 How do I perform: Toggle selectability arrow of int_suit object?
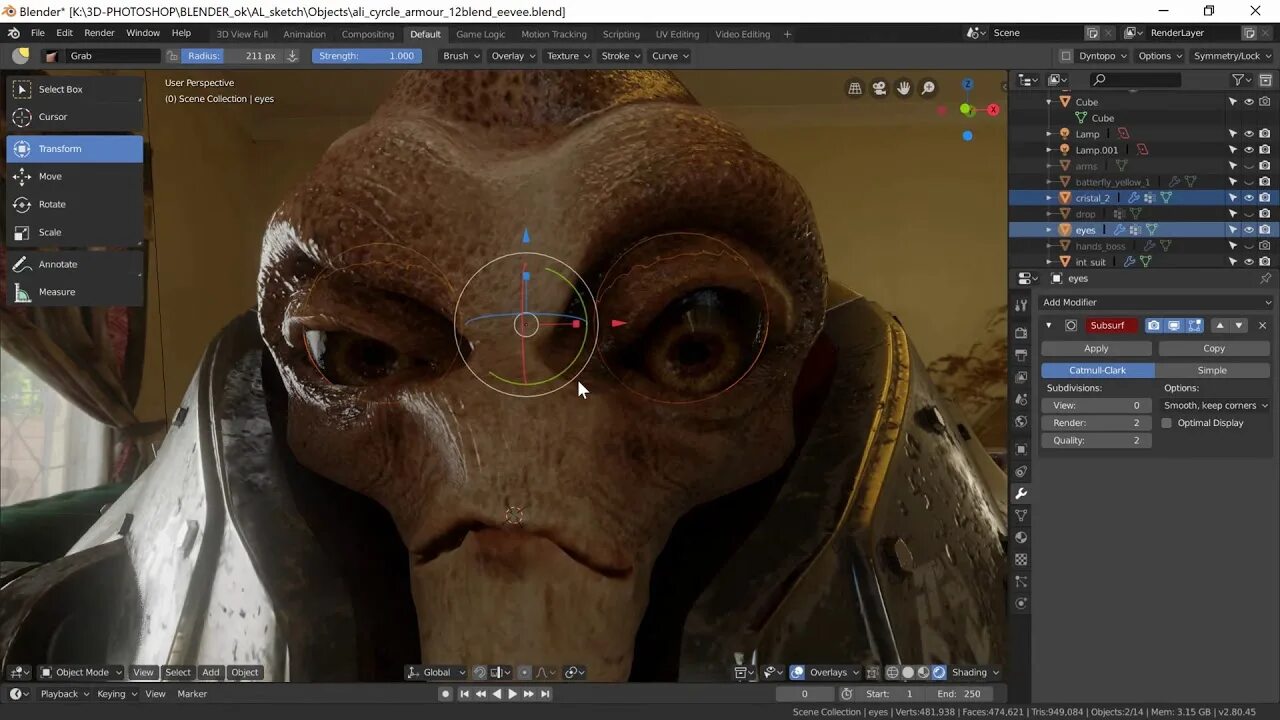pyautogui.click(x=1233, y=262)
